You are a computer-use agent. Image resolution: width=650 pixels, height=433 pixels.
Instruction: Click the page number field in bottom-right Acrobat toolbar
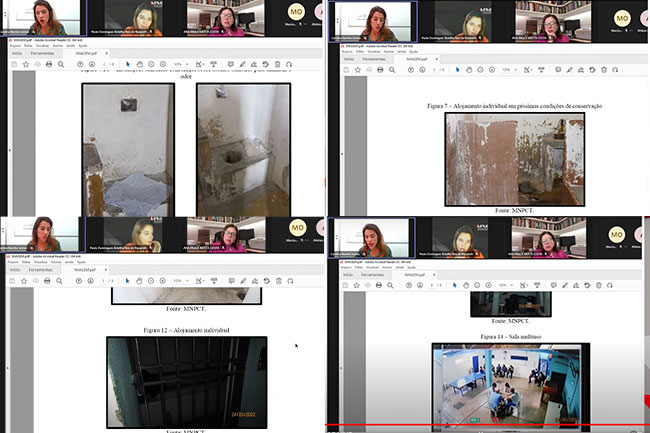click(x=432, y=285)
